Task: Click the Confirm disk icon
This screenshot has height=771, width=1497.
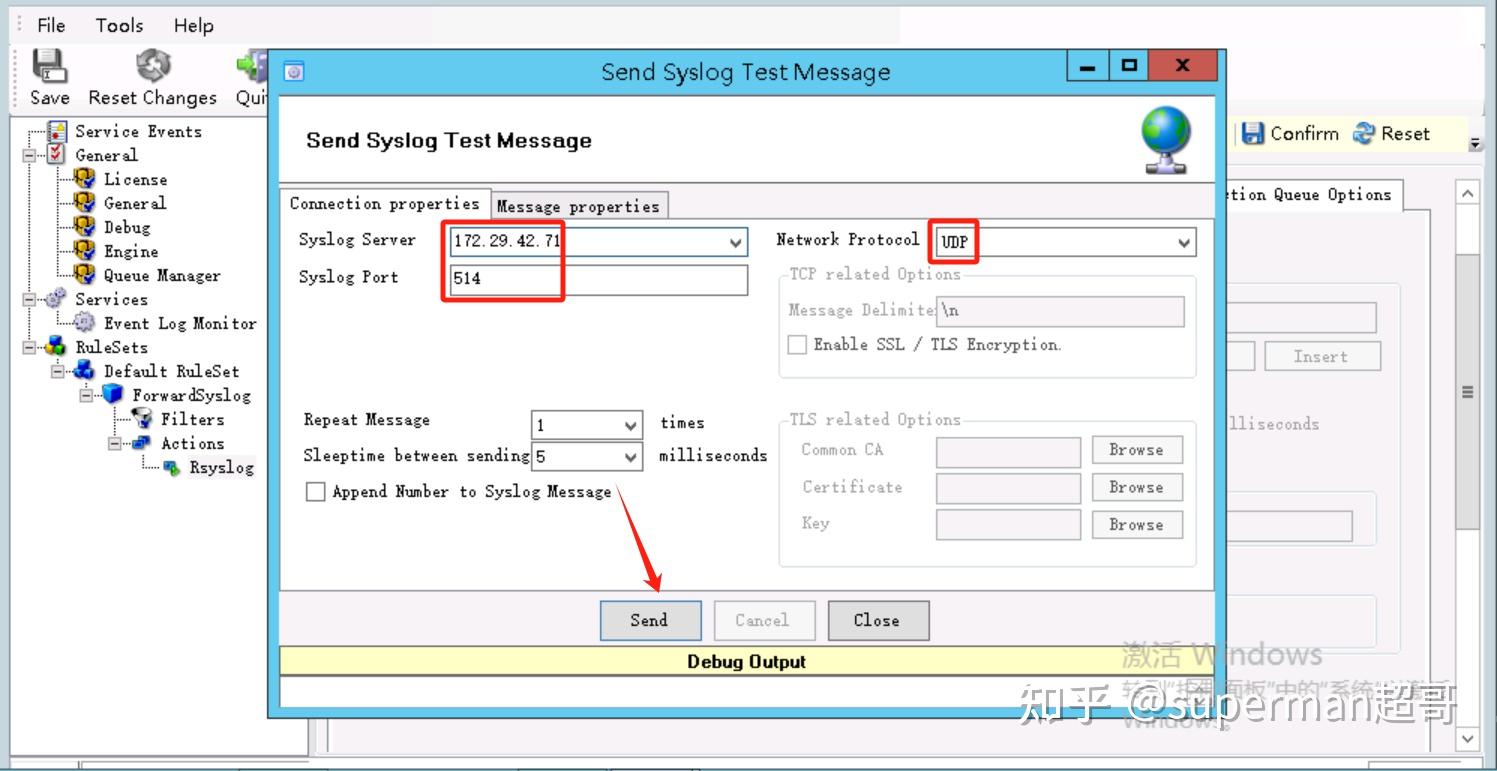Action: (1253, 133)
